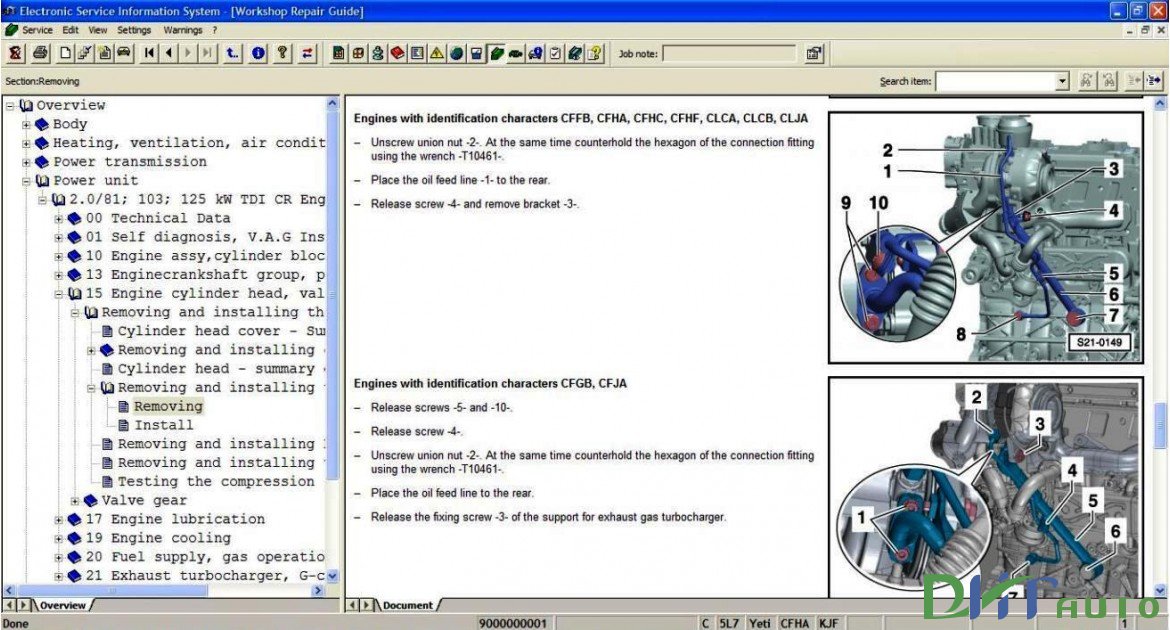Select the Document tab at the bottom
Image resolution: width=1170 pixels, height=630 pixels.
pyautogui.click(x=407, y=605)
